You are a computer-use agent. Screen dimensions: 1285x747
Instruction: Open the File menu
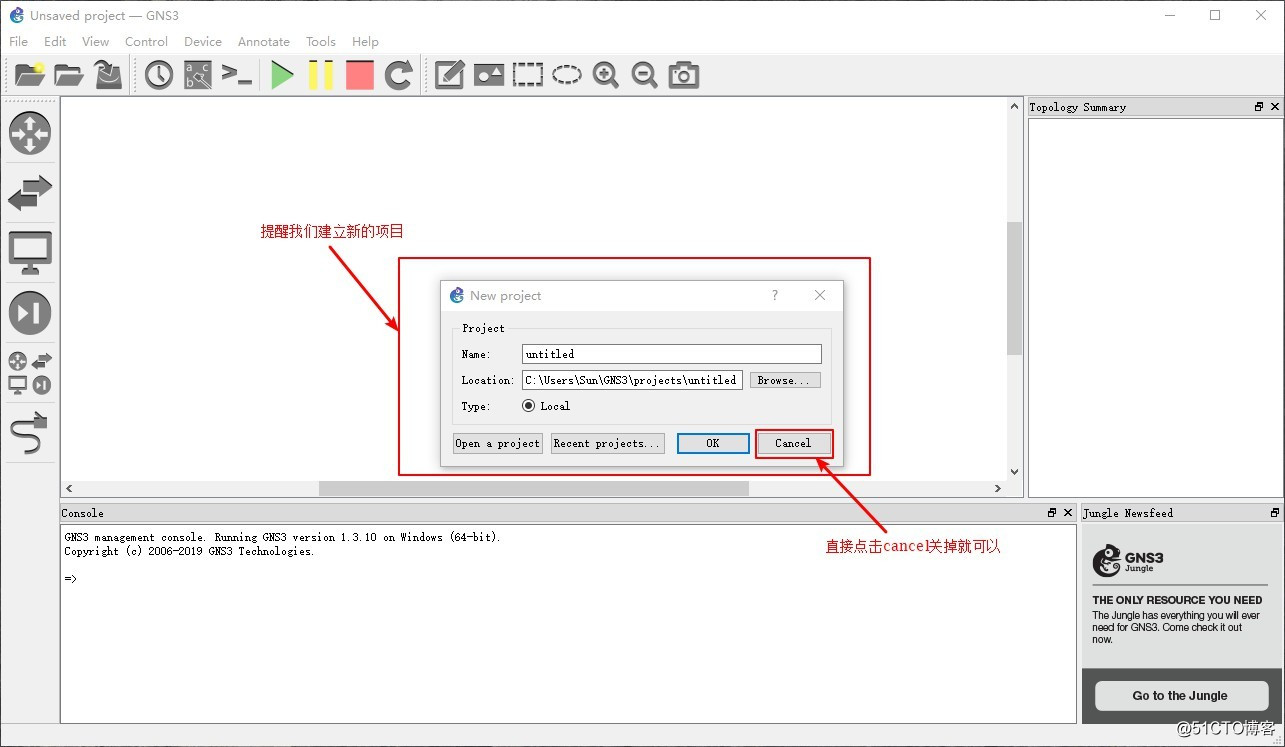click(18, 41)
